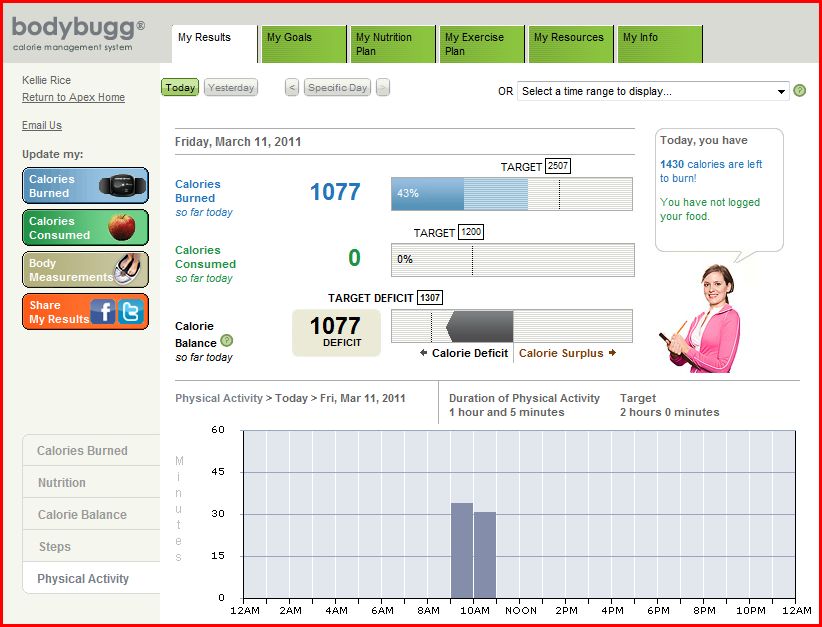Click the date heading Friday, March 11, 2011
Image resolution: width=822 pixels, height=627 pixels.
pos(238,142)
